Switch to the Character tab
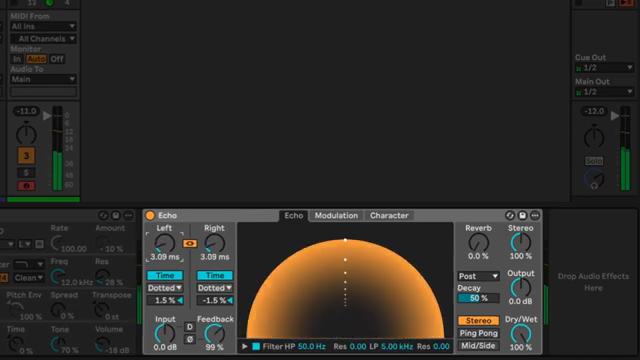This screenshot has height=360, width=640. [389, 216]
